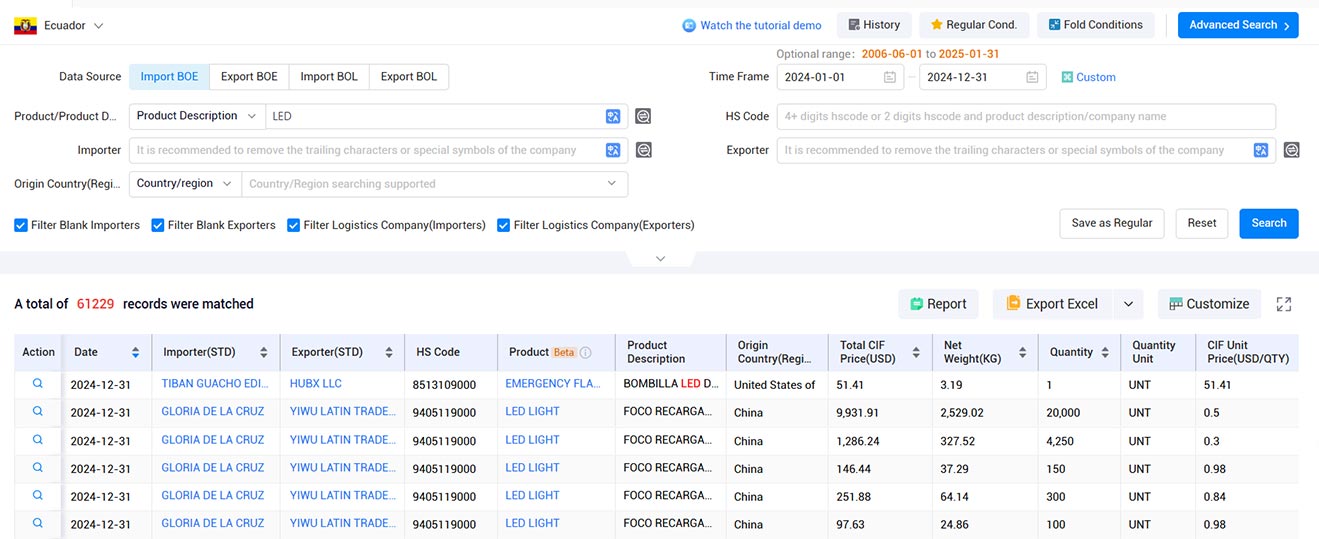The image size is (1319, 539).
Task: Open Watch the tutorial demo link
Action: tap(752, 26)
